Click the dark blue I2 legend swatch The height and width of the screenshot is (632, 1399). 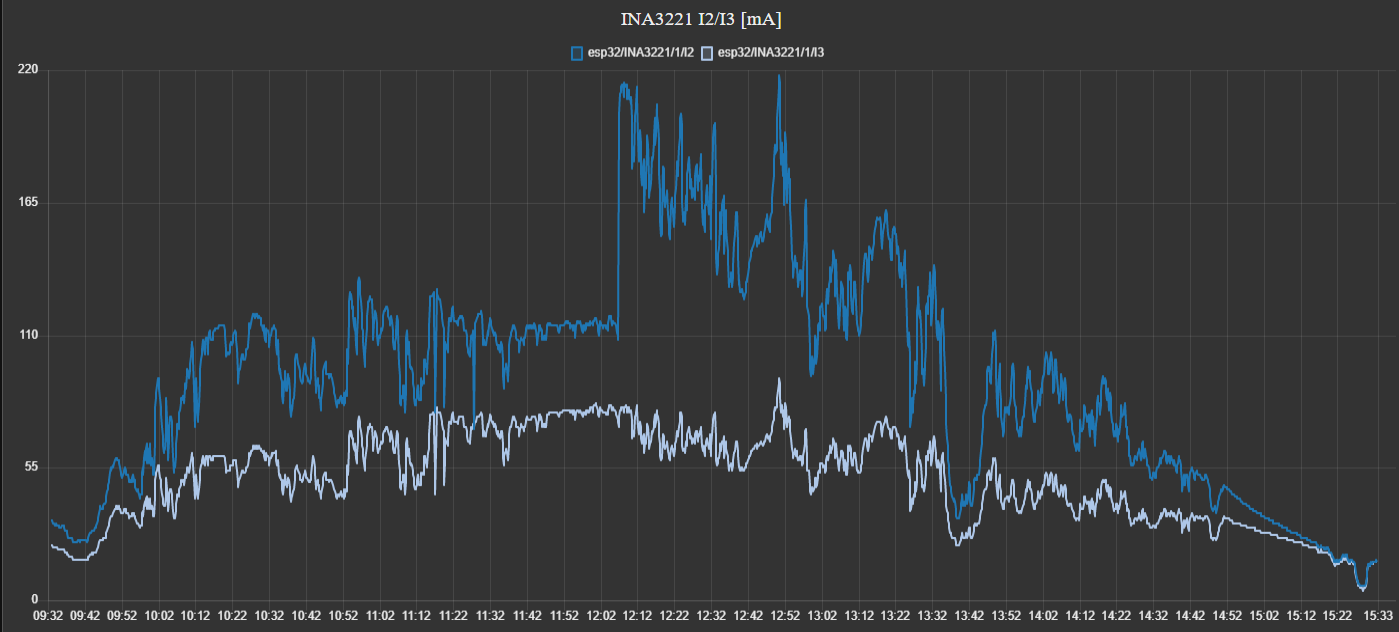tap(576, 52)
